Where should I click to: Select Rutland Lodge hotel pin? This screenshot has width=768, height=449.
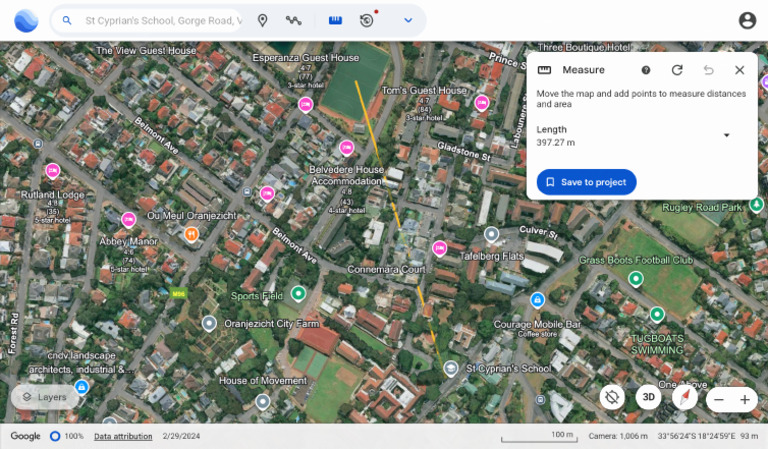52,170
